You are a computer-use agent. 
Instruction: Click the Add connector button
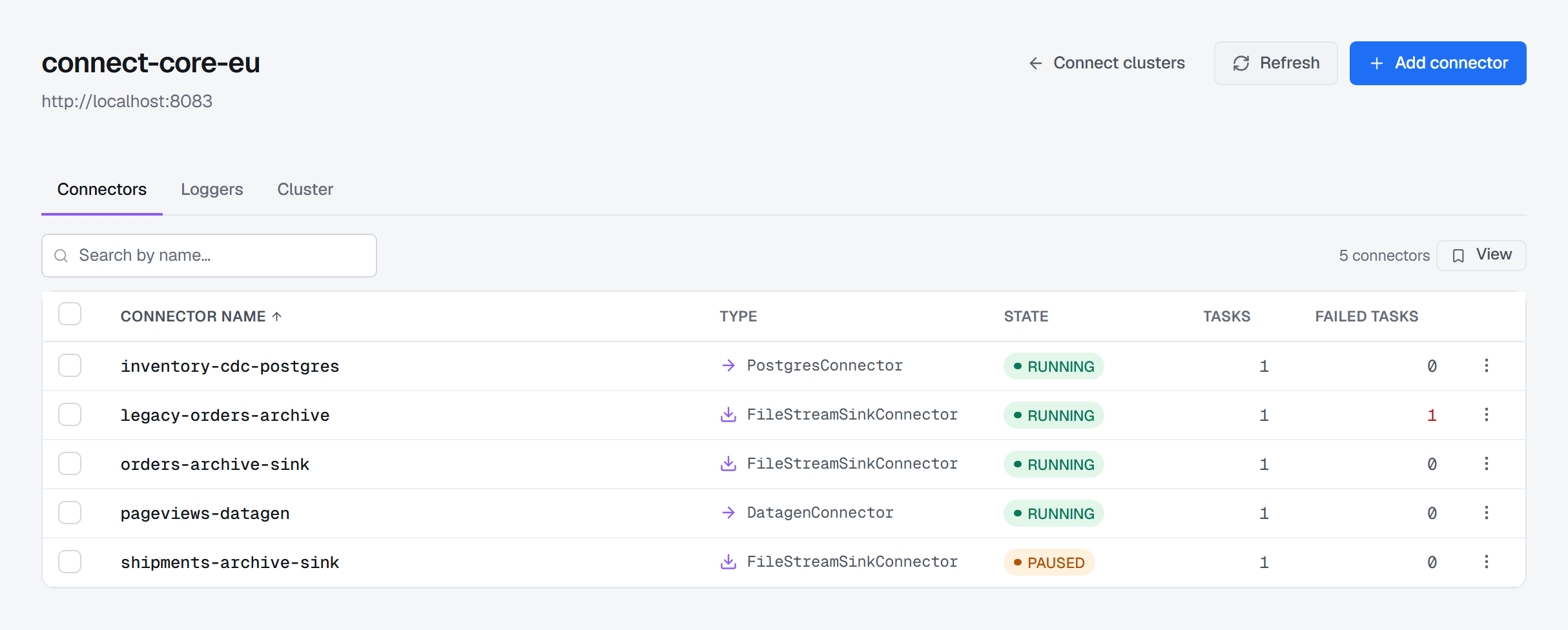pyautogui.click(x=1438, y=63)
